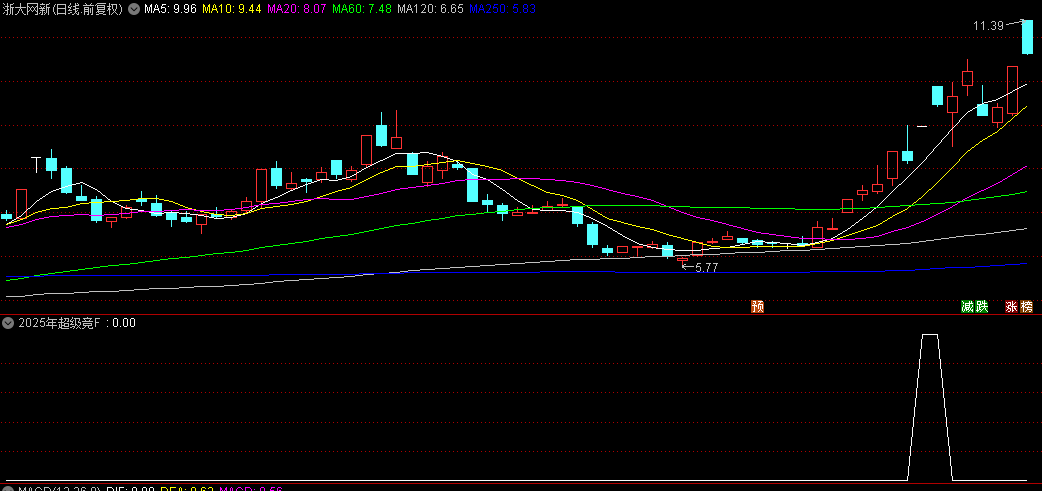This screenshot has height=491, width=1042.
Task: Click the brown 榜 event marker
Action: point(1027,306)
